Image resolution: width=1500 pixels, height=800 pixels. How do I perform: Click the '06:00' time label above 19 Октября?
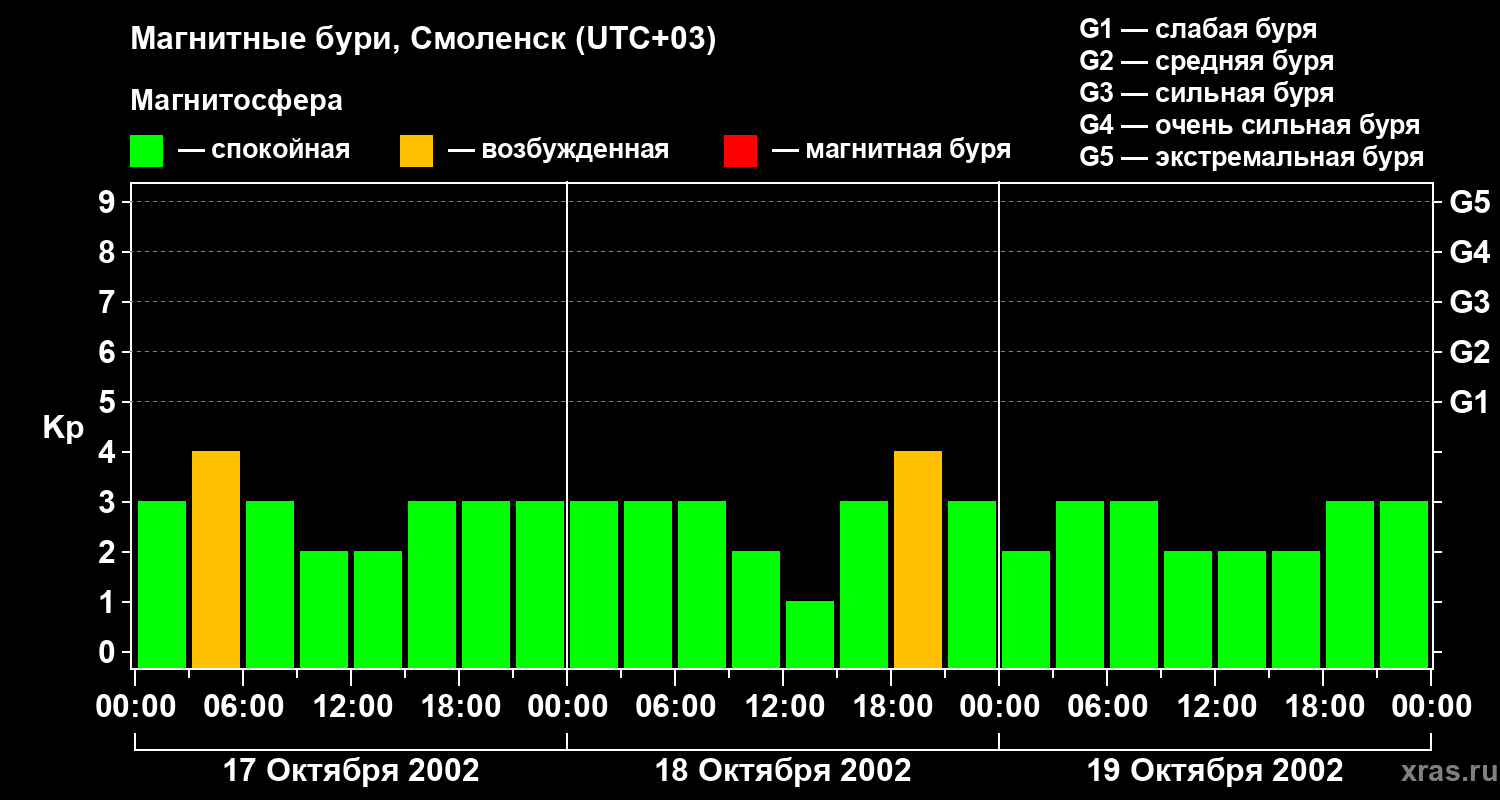[1107, 707]
